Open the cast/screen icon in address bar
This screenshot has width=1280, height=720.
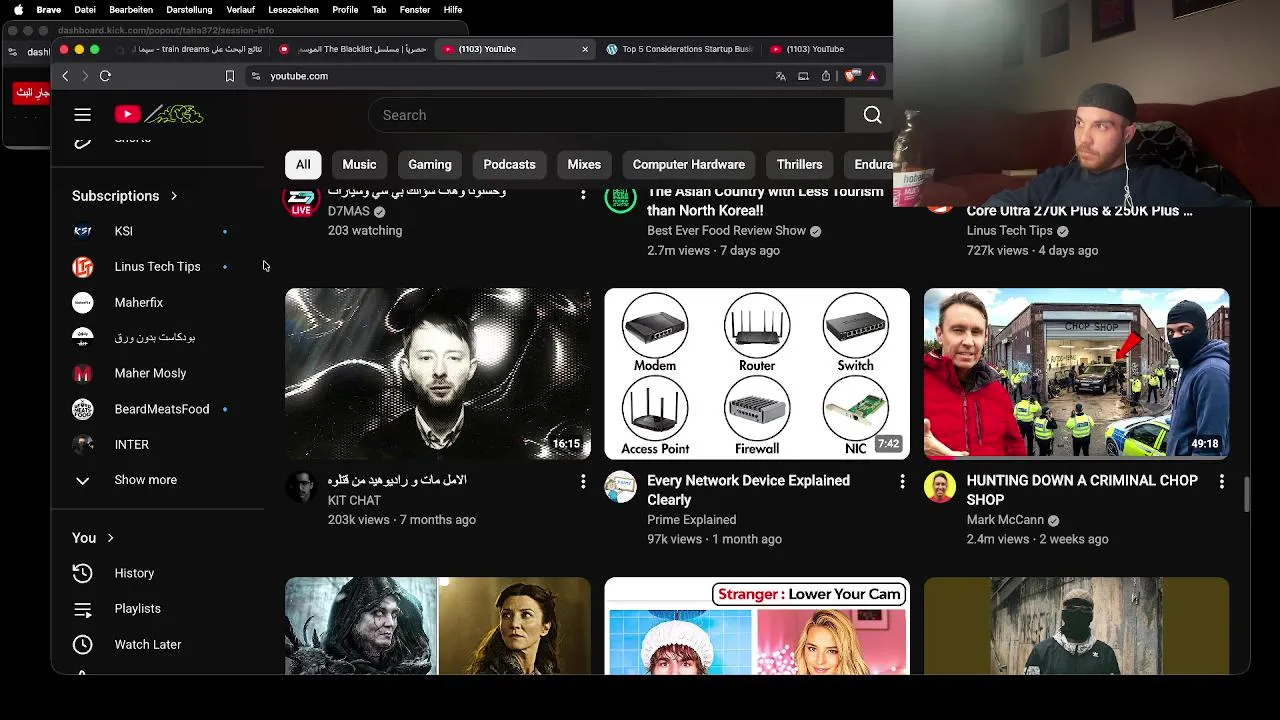(x=803, y=76)
